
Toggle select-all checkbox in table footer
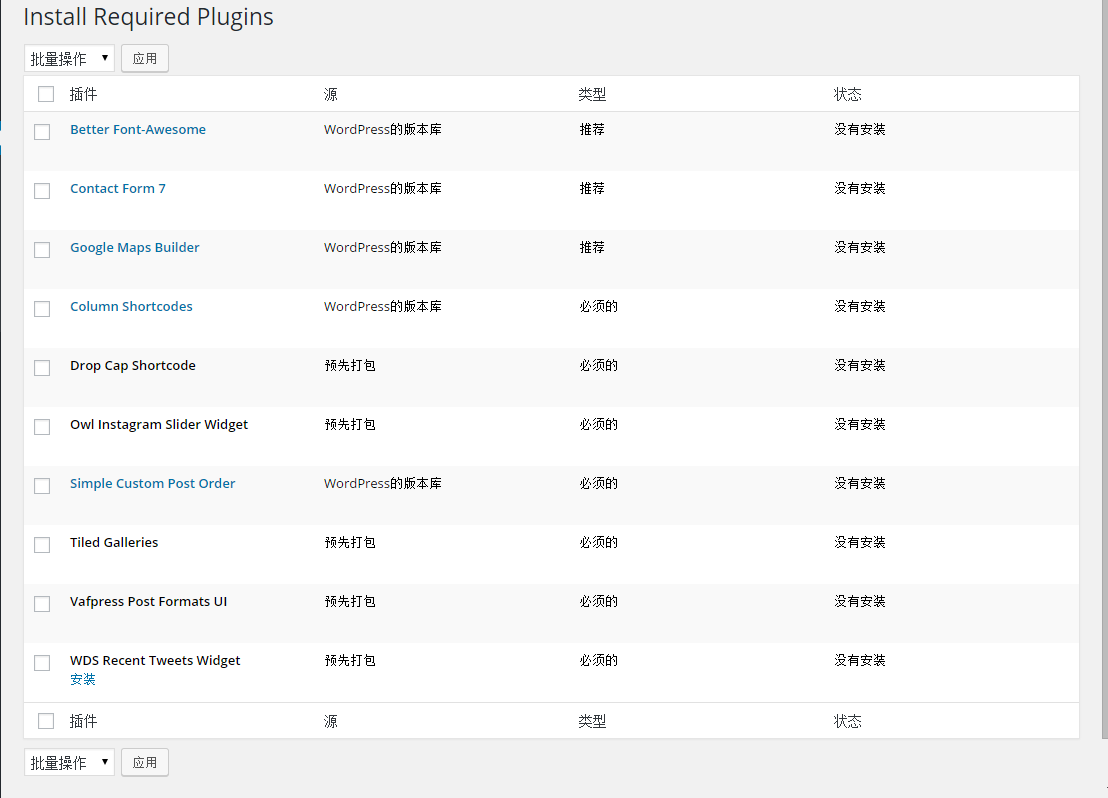pyautogui.click(x=46, y=721)
